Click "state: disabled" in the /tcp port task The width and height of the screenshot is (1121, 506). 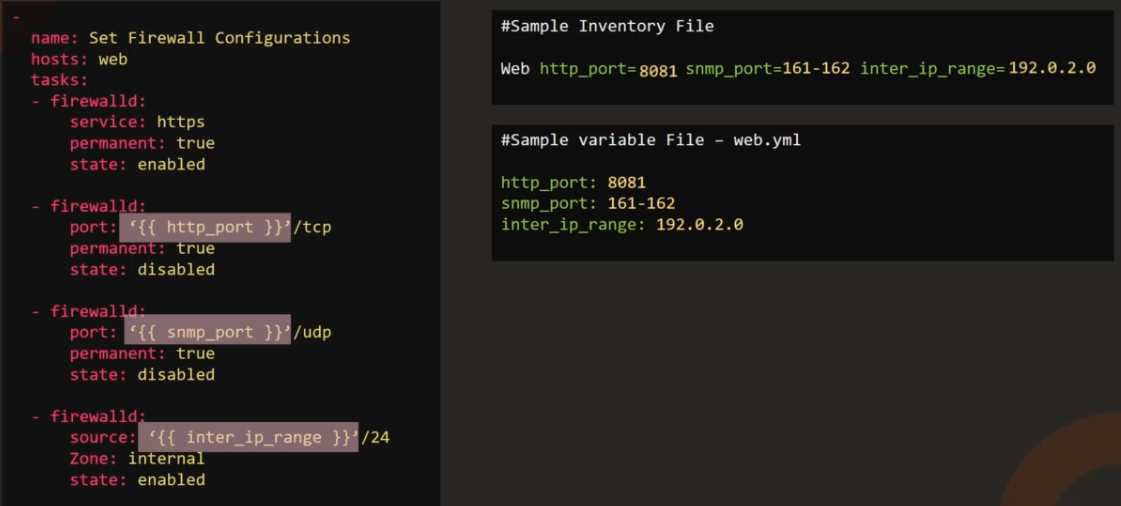pyautogui.click(x=142, y=269)
